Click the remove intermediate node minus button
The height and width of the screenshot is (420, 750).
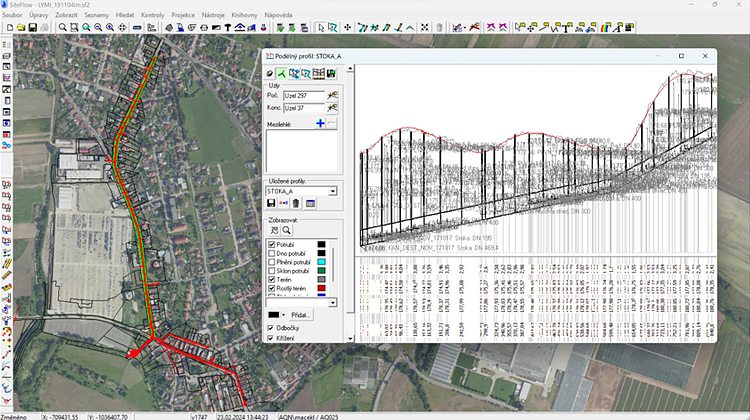[331, 123]
